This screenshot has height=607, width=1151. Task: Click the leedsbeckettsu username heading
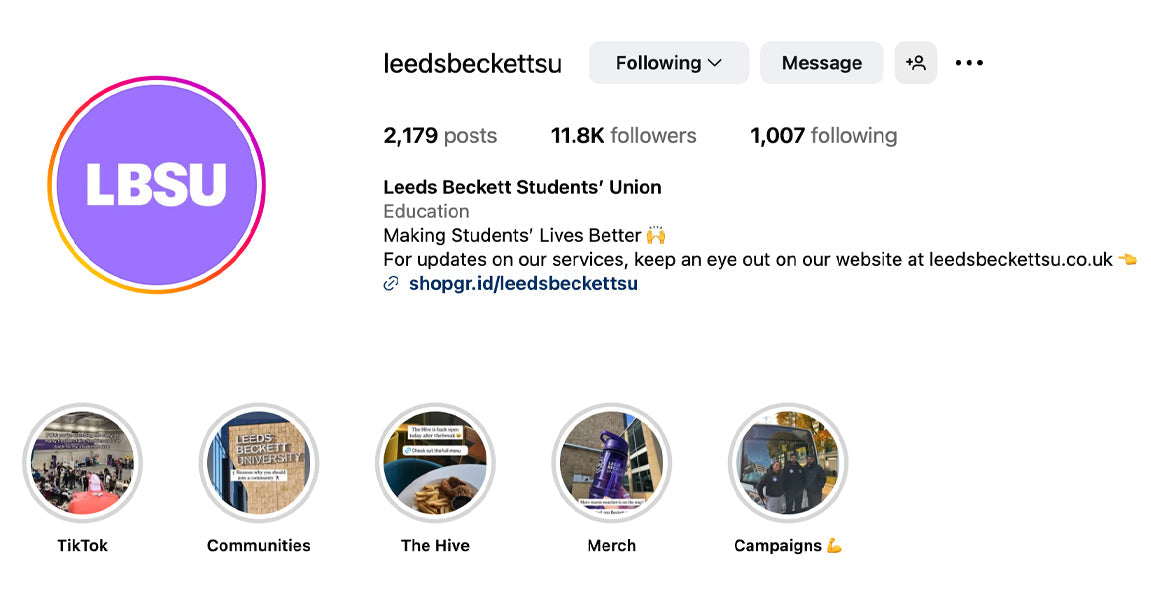[472, 64]
